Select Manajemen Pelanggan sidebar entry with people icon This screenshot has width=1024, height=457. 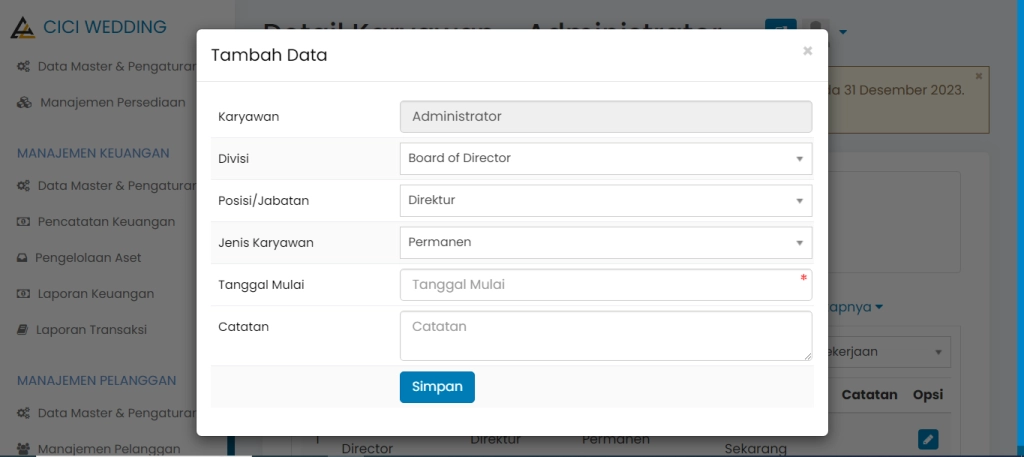(x=108, y=449)
